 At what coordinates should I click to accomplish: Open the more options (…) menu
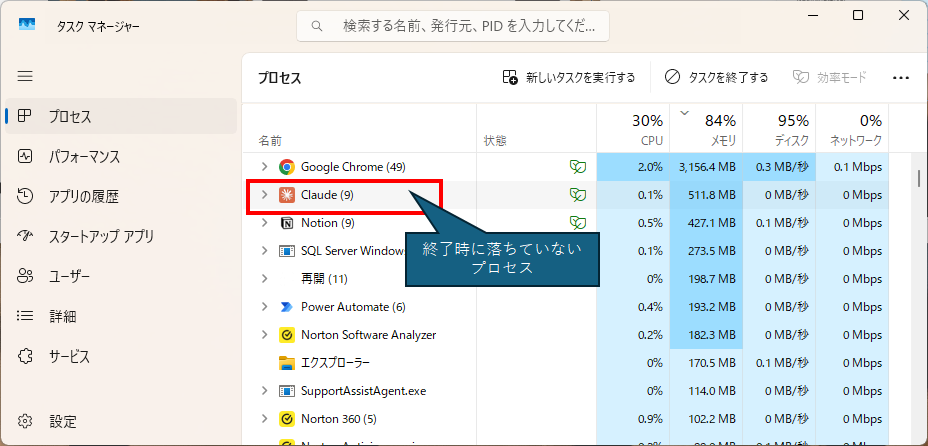pos(900,77)
